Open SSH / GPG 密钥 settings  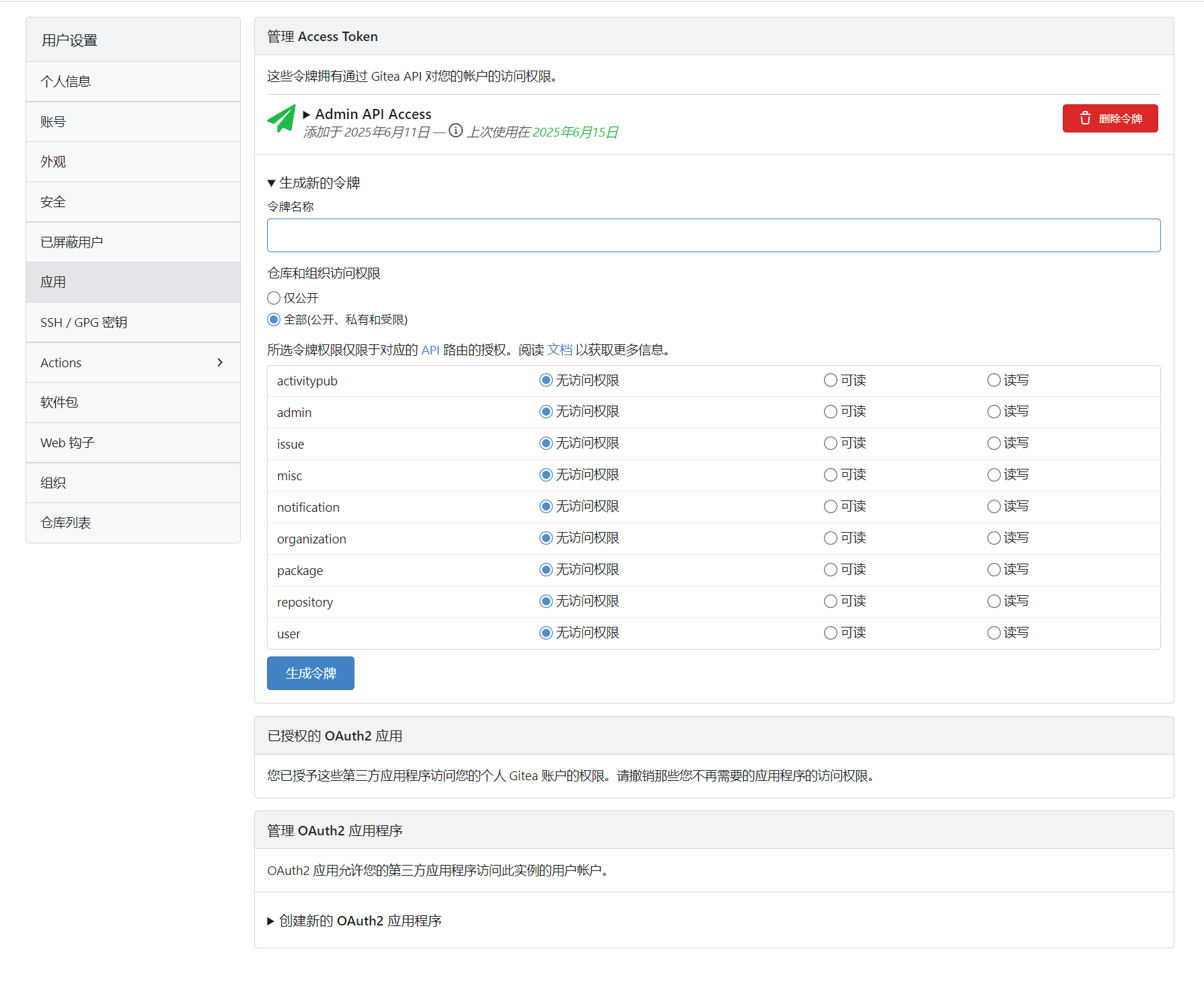pos(83,322)
